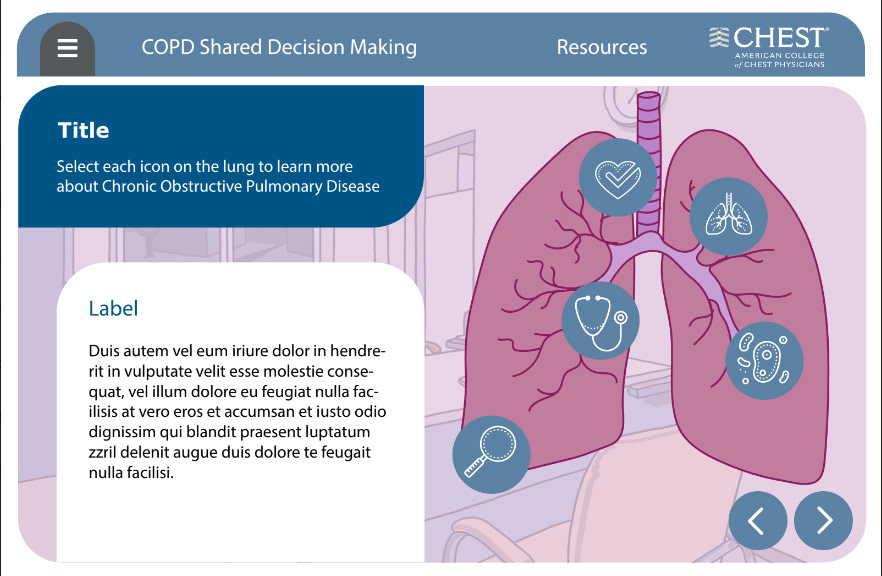882x576 pixels.
Task: Click the American College of Chest Physicians tagline
Action: (780, 60)
